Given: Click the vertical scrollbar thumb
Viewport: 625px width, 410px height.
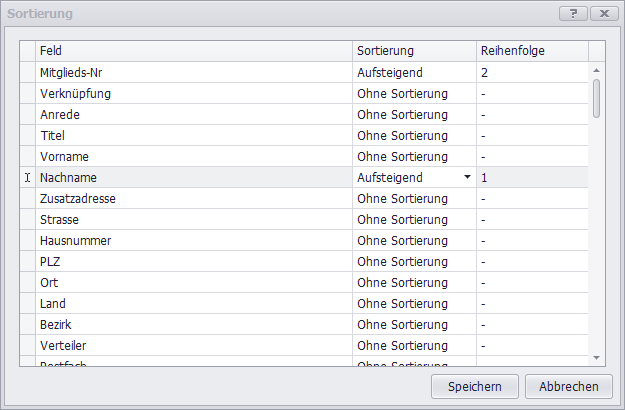Looking at the screenshot, I should pyautogui.click(x=596, y=98).
